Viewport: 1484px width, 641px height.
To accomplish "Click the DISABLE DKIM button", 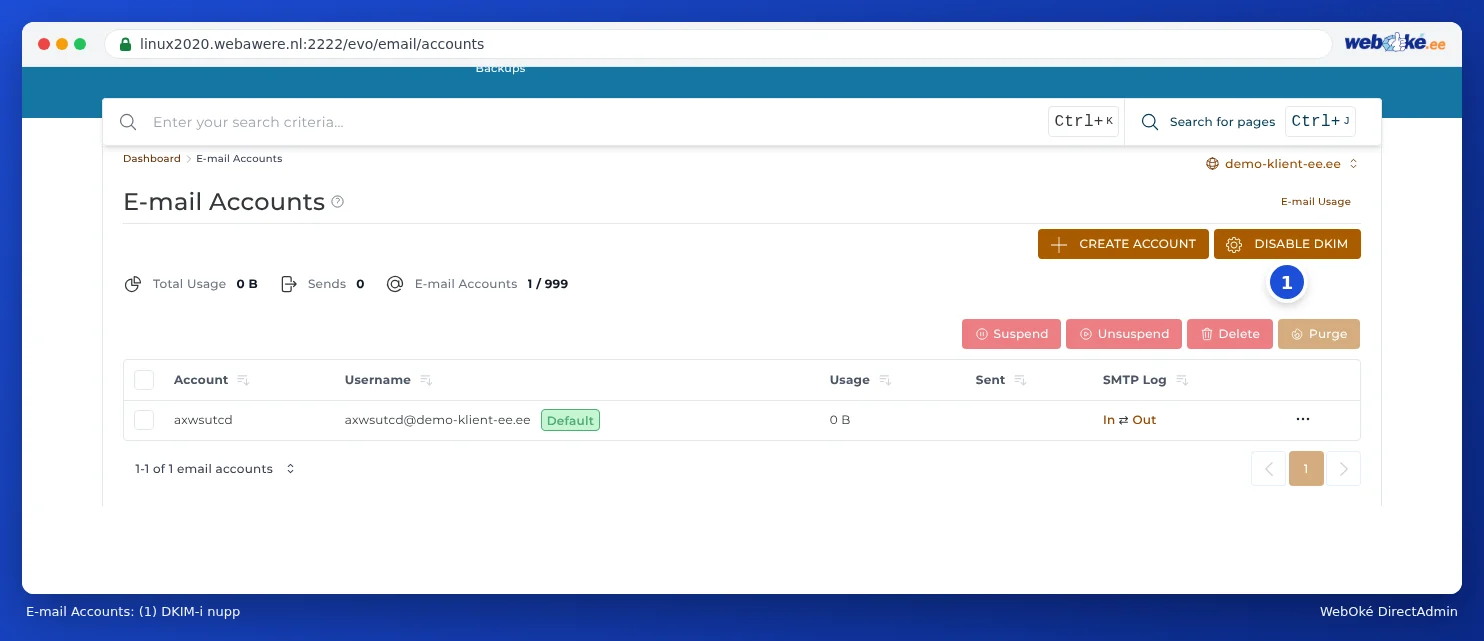I will 1287,244.
